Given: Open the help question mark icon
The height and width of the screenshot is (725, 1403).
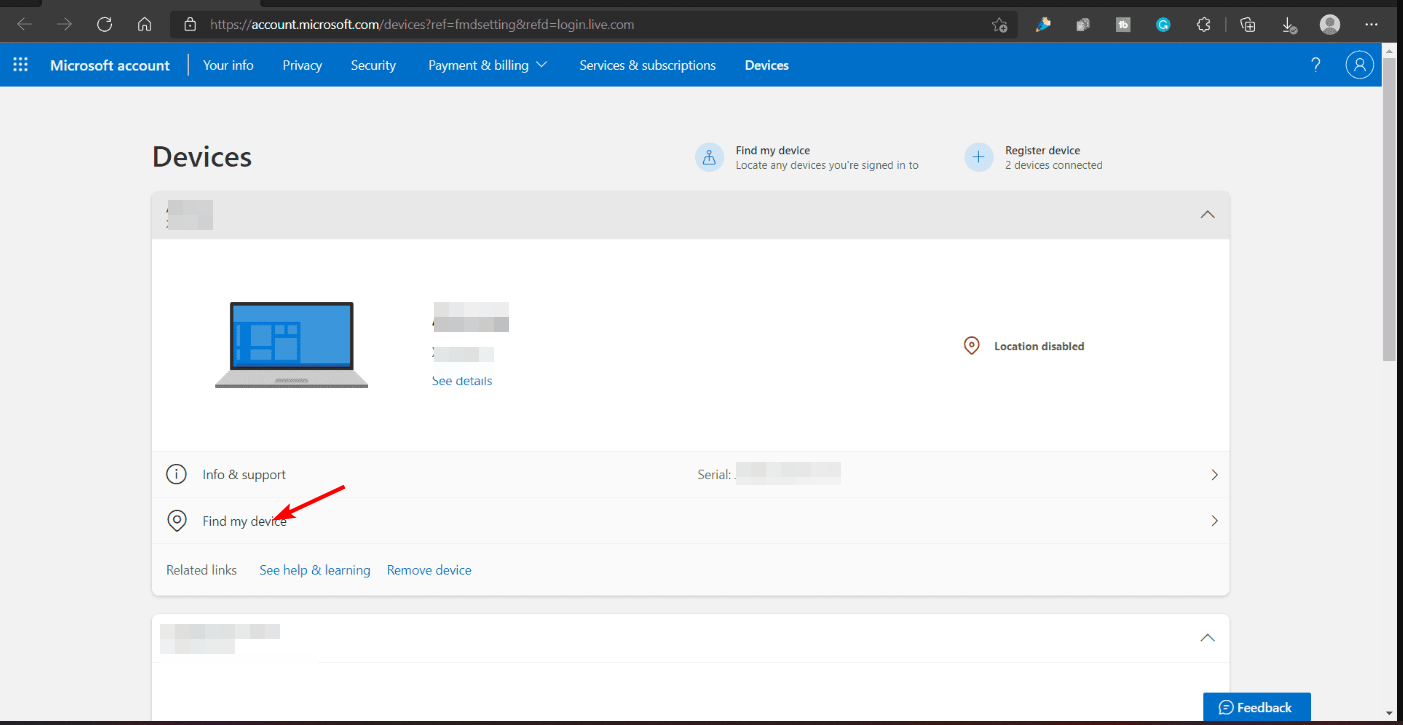Looking at the screenshot, I should pyautogui.click(x=1315, y=64).
